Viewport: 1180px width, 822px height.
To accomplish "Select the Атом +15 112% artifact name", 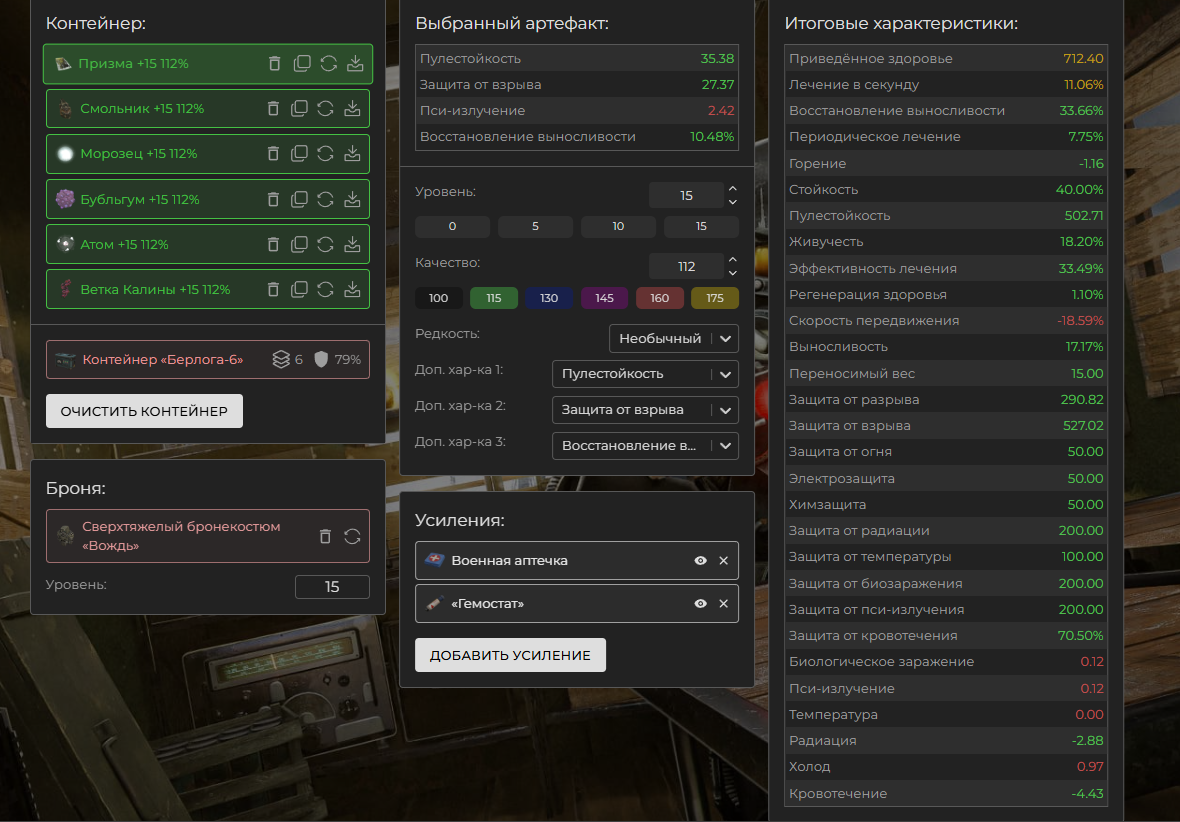I will pos(124,245).
